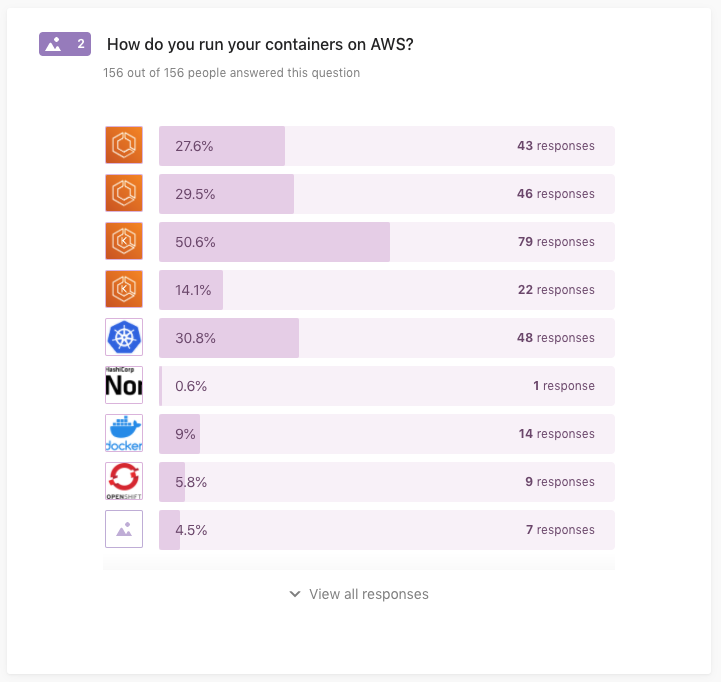The height and width of the screenshot is (682, 721).
Task: Click the 43 responses label
Action: tap(555, 146)
